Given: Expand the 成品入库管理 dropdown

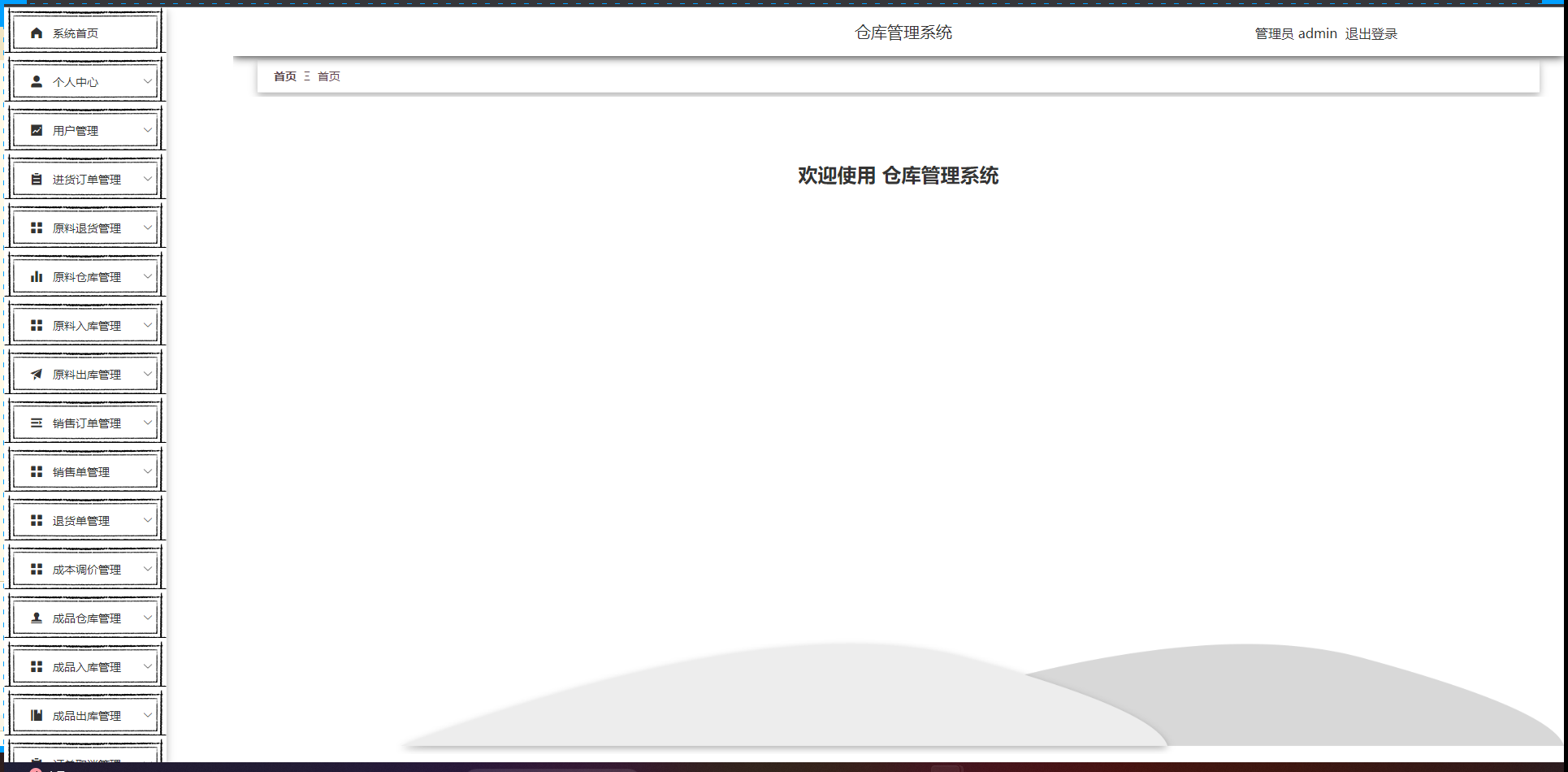Looking at the screenshot, I should (147, 666).
